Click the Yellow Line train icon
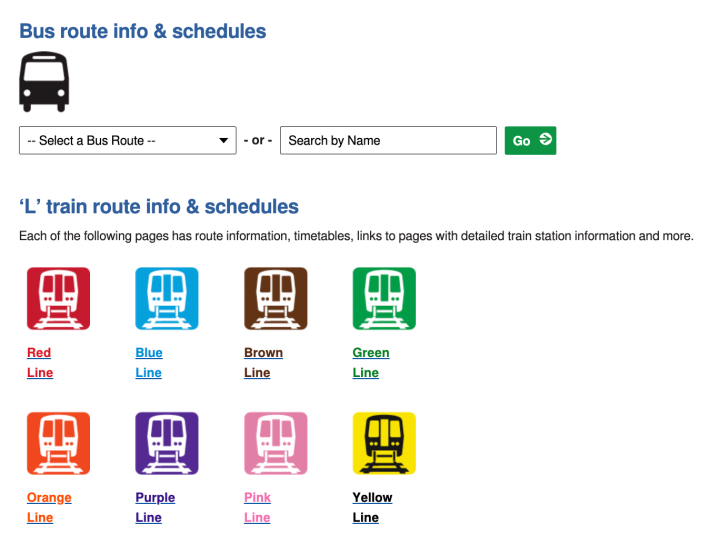Image resolution: width=709 pixels, height=545 pixels. [384, 443]
